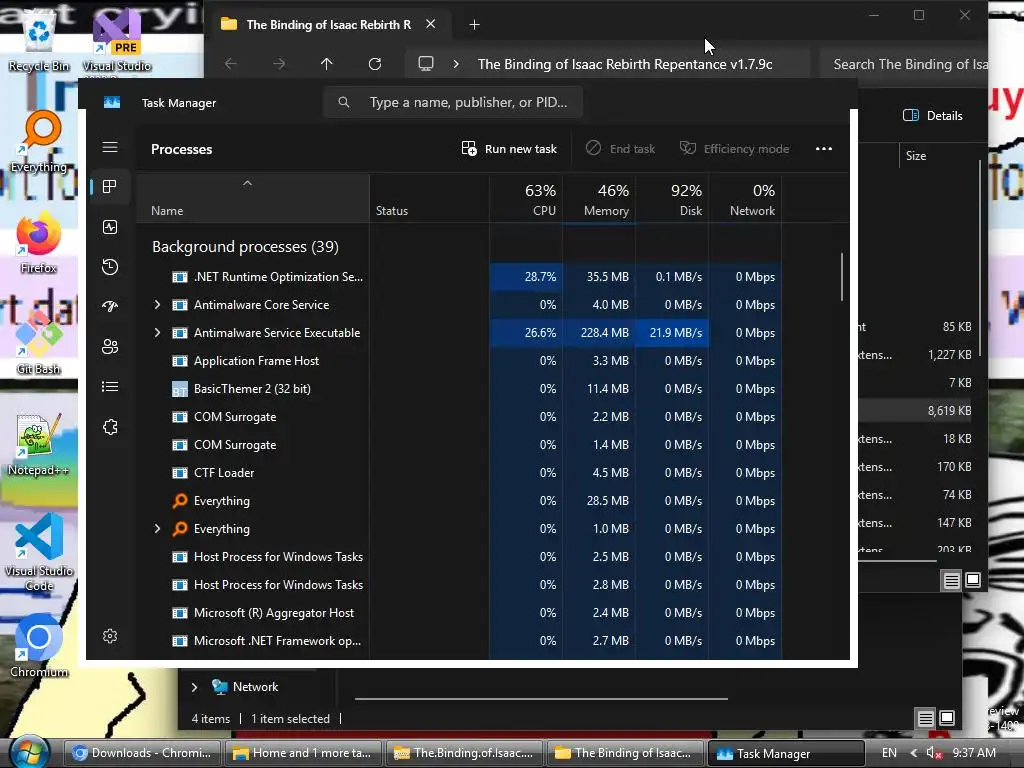Close The Binding of Isaac Explorer tab
Image resolution: width=1024 pixels, height=768 pixels.
430,24
